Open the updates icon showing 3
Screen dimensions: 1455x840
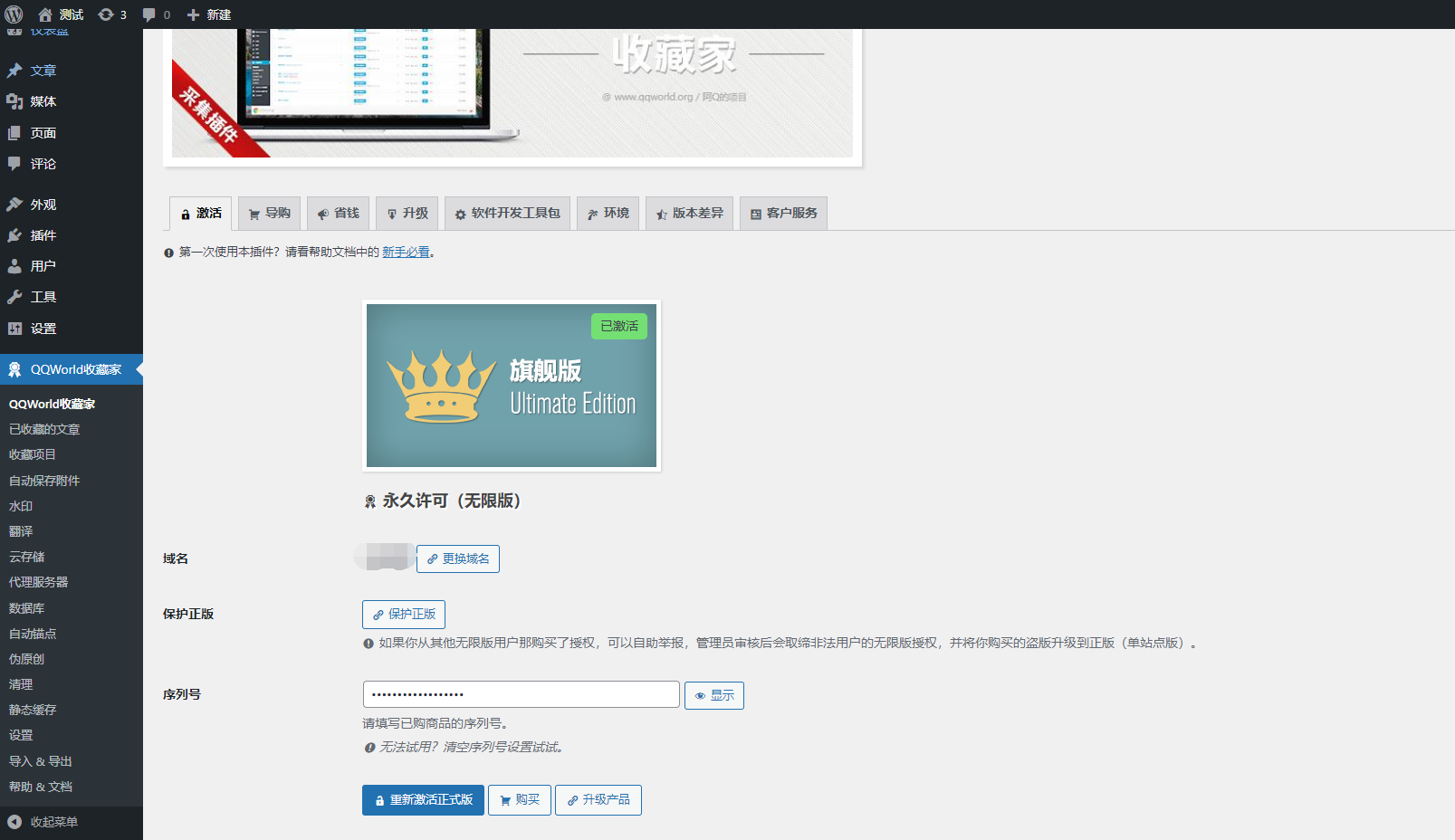(x=111, y=14)
